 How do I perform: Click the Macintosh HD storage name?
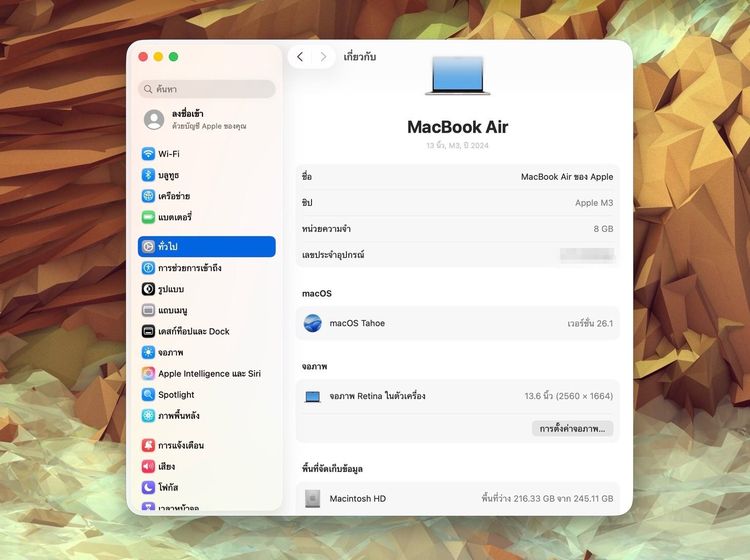click(x=358, y=498)
